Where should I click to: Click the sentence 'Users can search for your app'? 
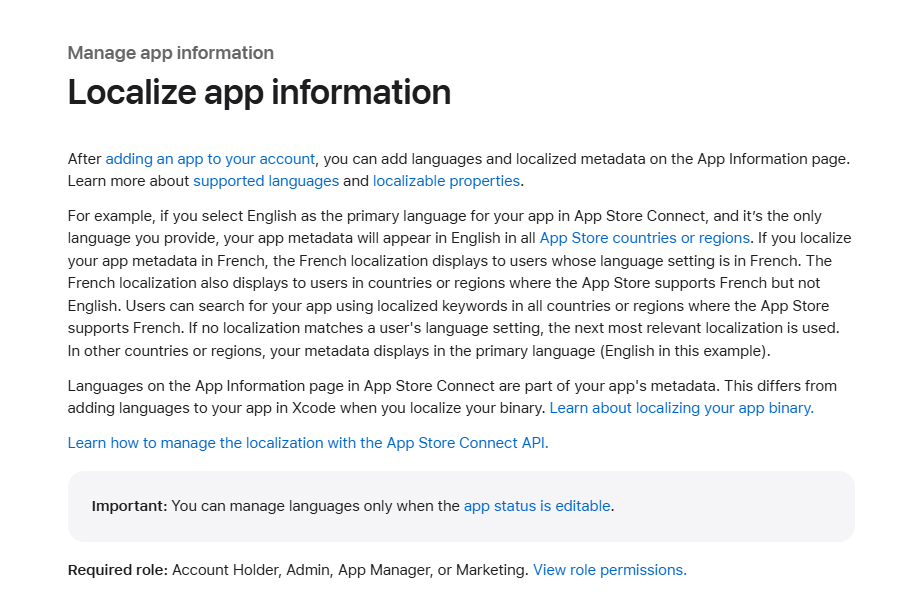pos(448,317)
